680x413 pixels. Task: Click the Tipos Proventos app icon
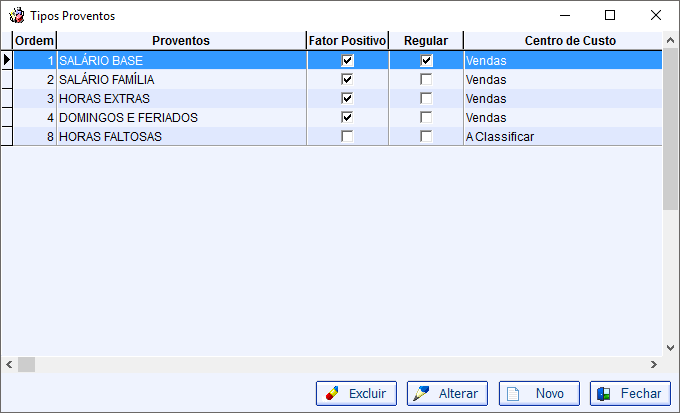coord(17,16)
